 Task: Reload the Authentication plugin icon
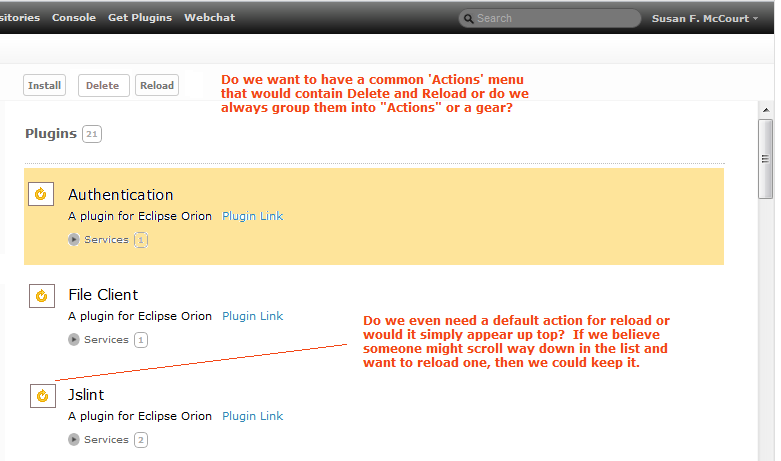click(41, 194)
